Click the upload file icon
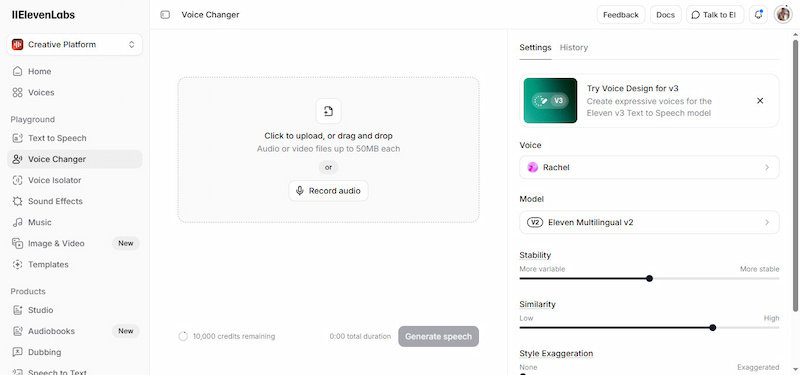 [x=328, y=111]
